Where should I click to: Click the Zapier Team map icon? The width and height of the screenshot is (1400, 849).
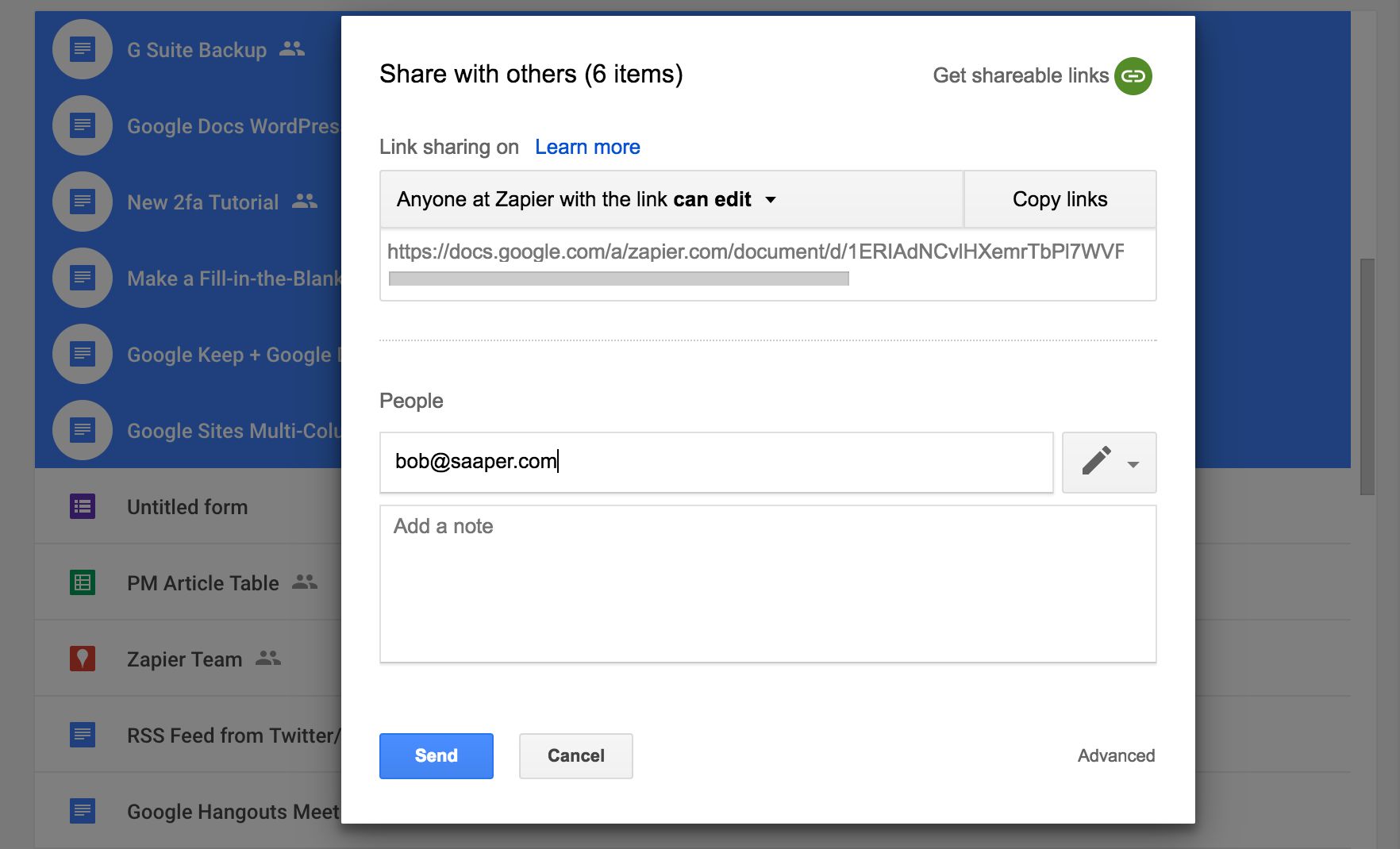pos(82,659)
